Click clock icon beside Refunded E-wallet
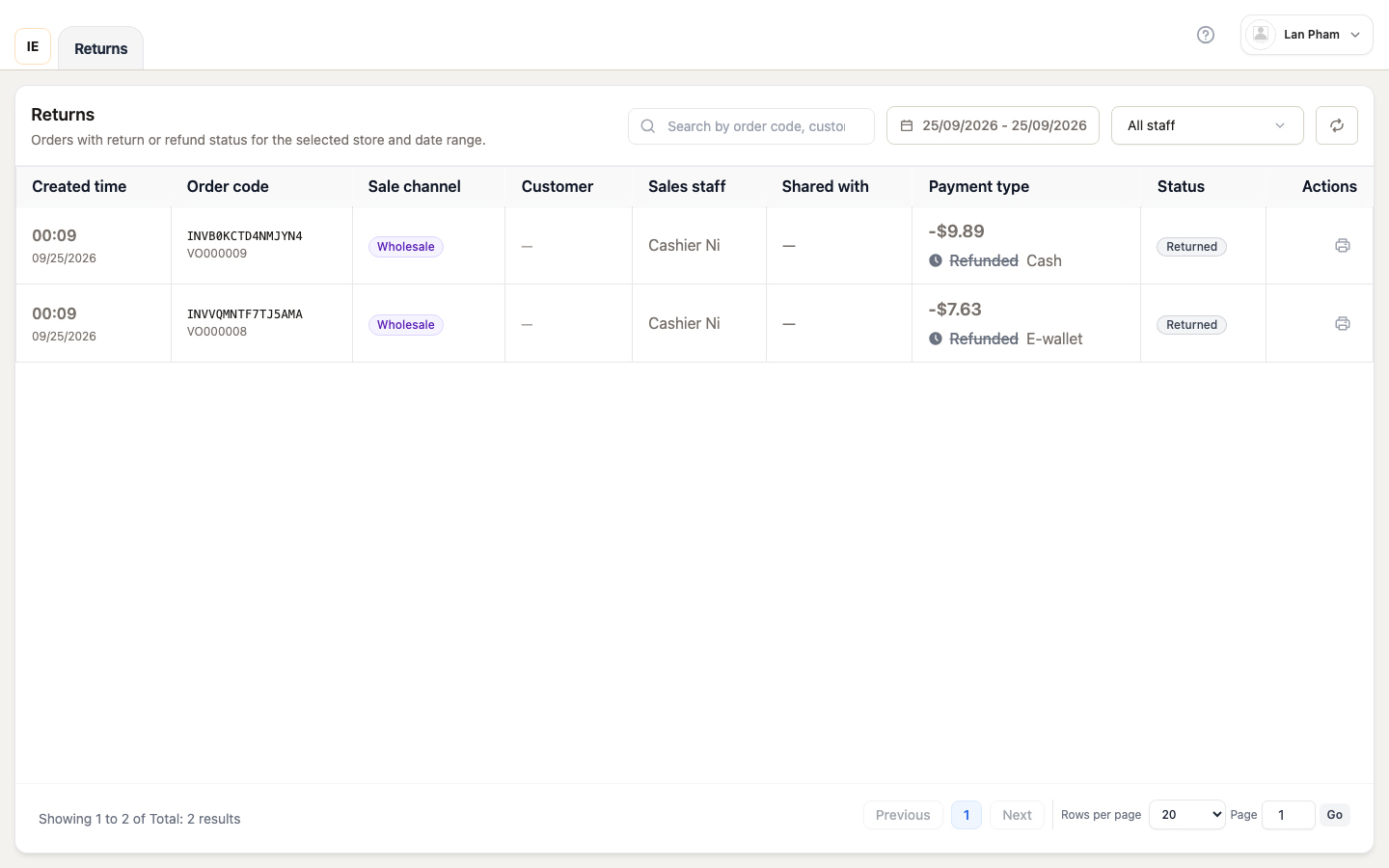 (x=936, y=339)
